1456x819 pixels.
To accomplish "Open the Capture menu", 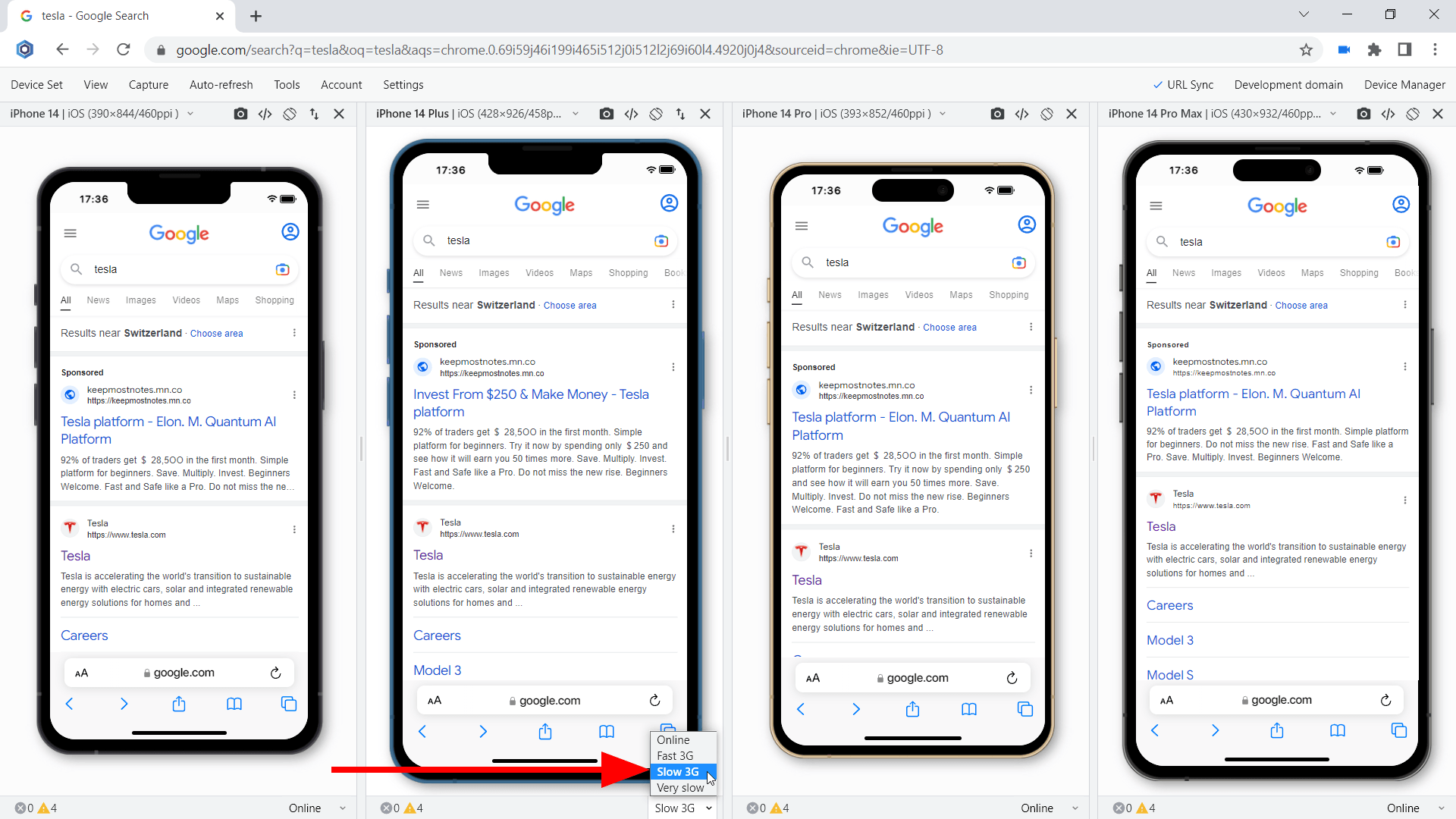I will coord(149,85).
